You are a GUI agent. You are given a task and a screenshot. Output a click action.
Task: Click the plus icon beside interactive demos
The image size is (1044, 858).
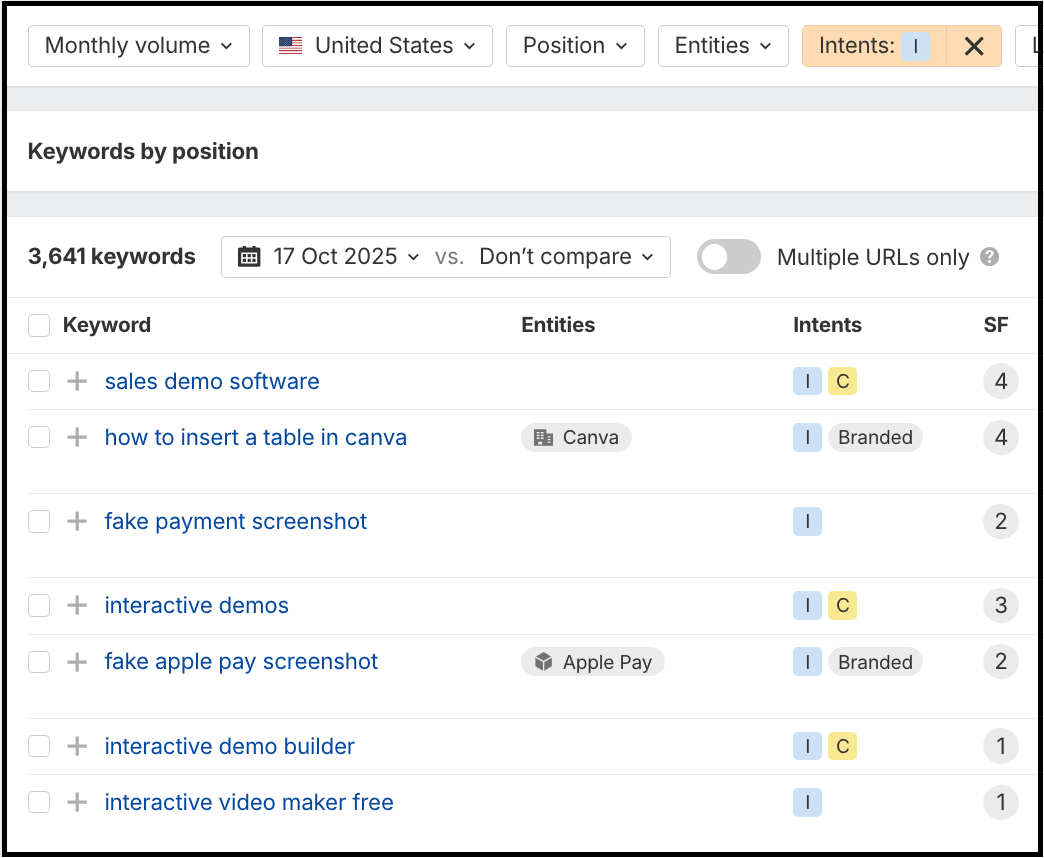pos(77,605)
